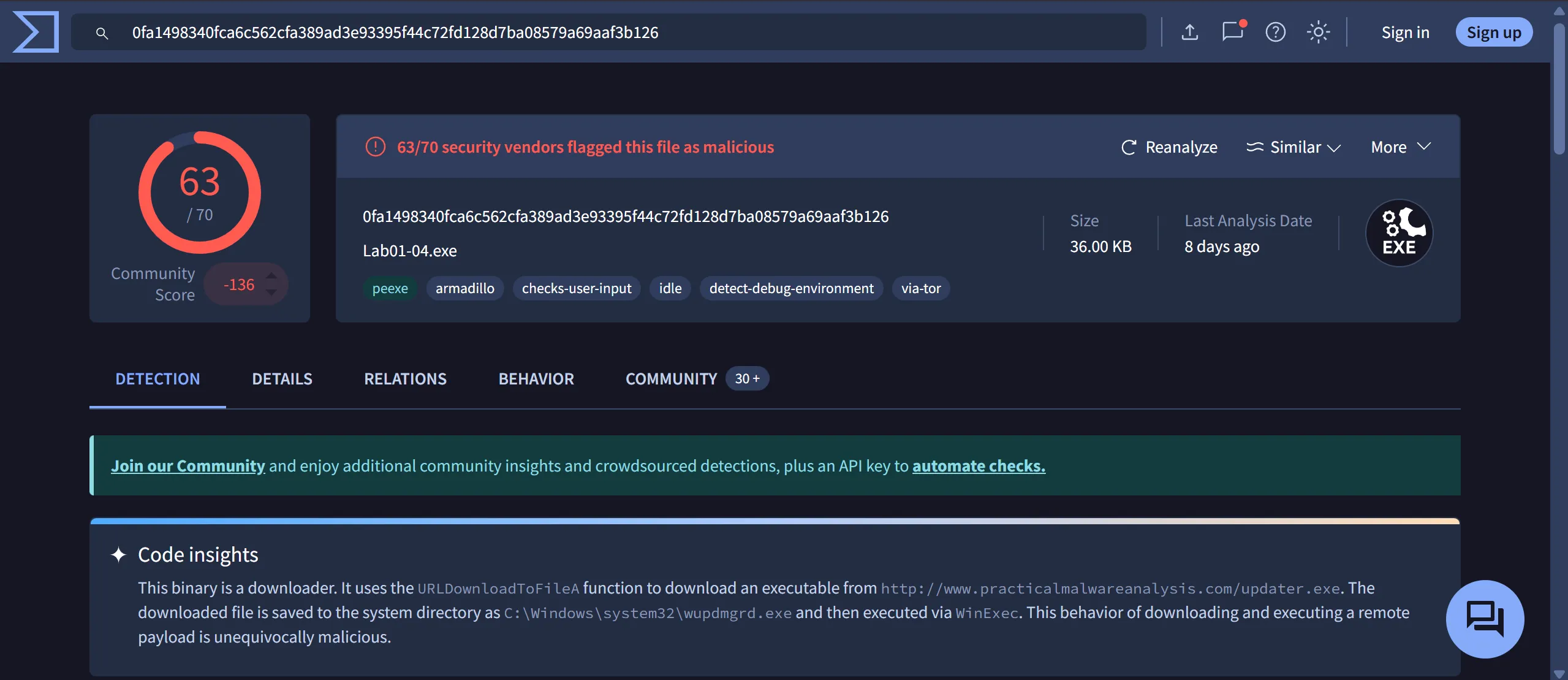Image resolution: width=1568 pixels, height=680 pixels.
Task: Expand the More dropdown menu
Action: pyautogui.click(x=1400, y=147)
